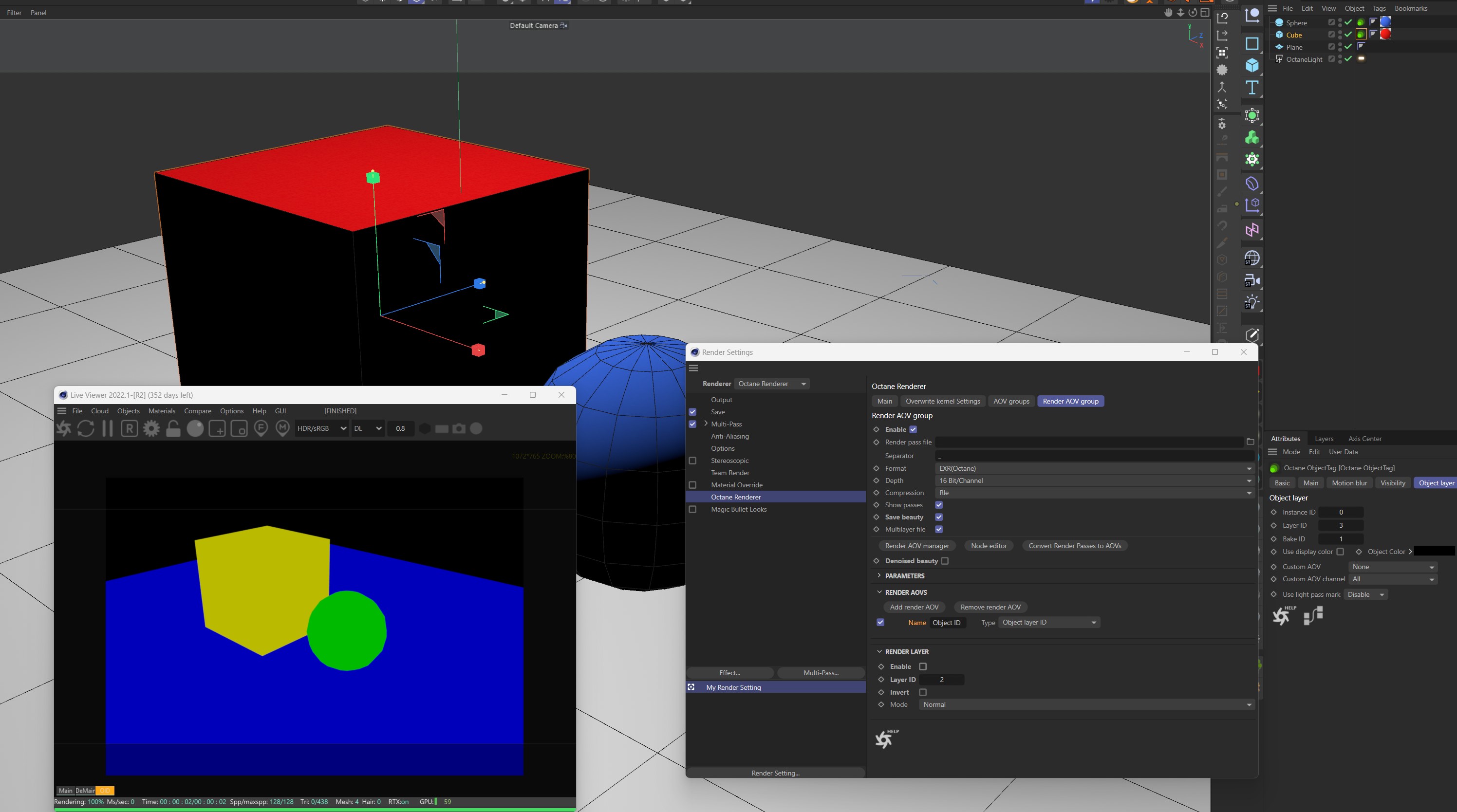
Task: Select the material picker M icon
Action: (x=283, y=428)
